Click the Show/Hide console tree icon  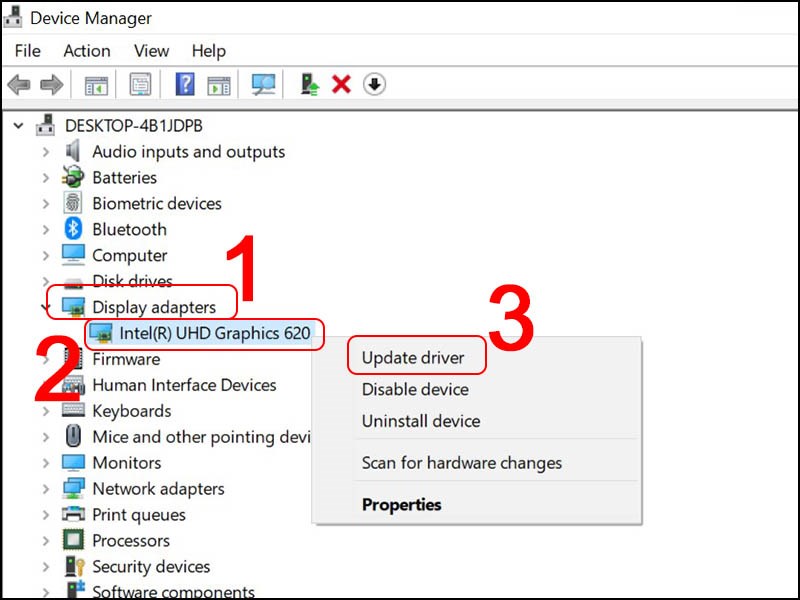(x=96, y=85)
